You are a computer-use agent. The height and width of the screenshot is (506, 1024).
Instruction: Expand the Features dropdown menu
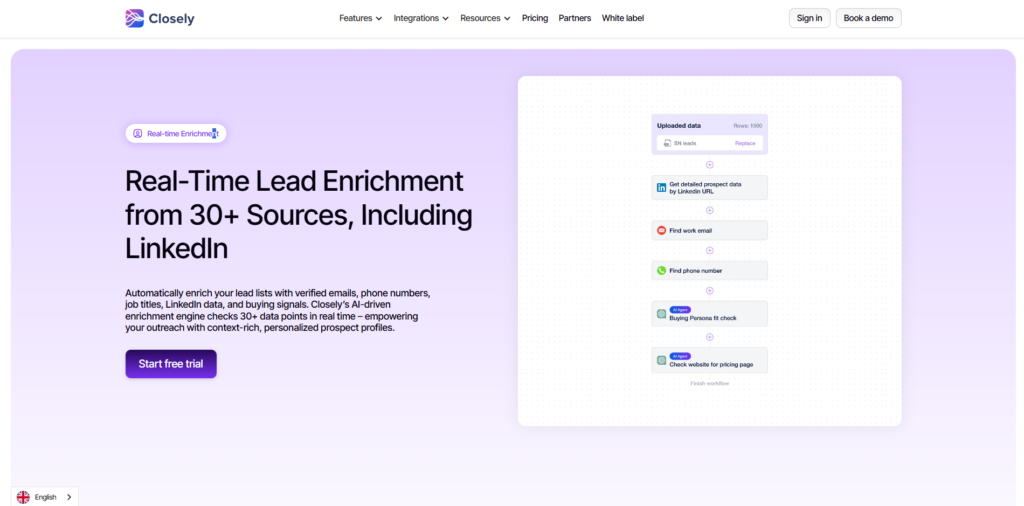360,18
